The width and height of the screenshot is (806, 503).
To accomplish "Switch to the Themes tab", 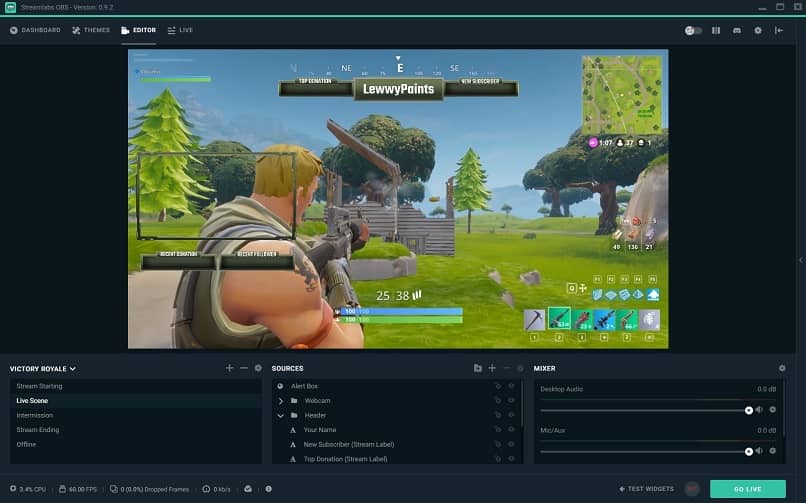I will point(91,30).
